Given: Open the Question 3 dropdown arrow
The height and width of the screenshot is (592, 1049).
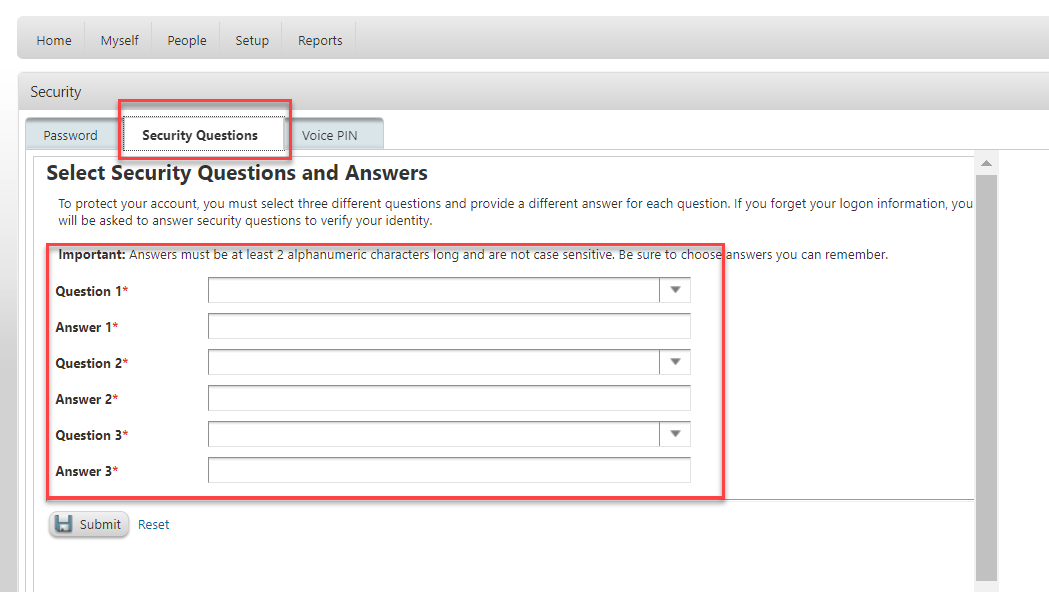Looking at the screenshot, I should coord(675,434).
